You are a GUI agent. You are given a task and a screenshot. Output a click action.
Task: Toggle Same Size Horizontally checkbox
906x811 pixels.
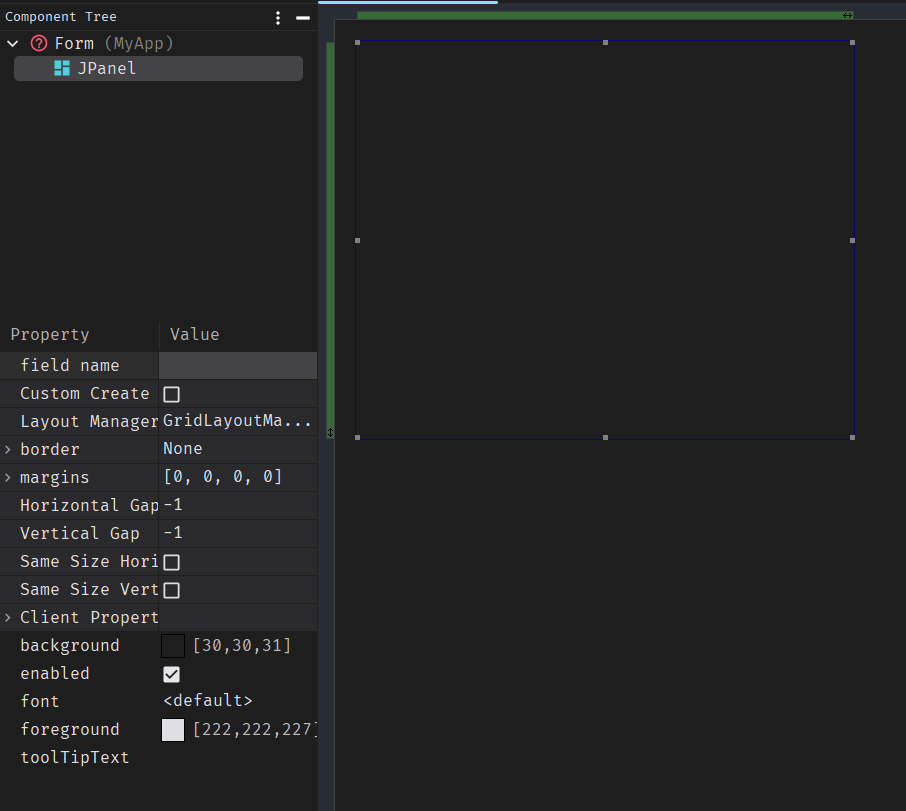(x=171, y=562)
